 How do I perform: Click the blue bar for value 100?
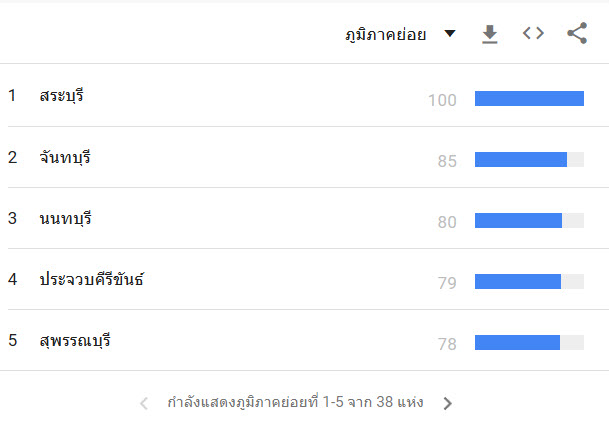(529, 98)
